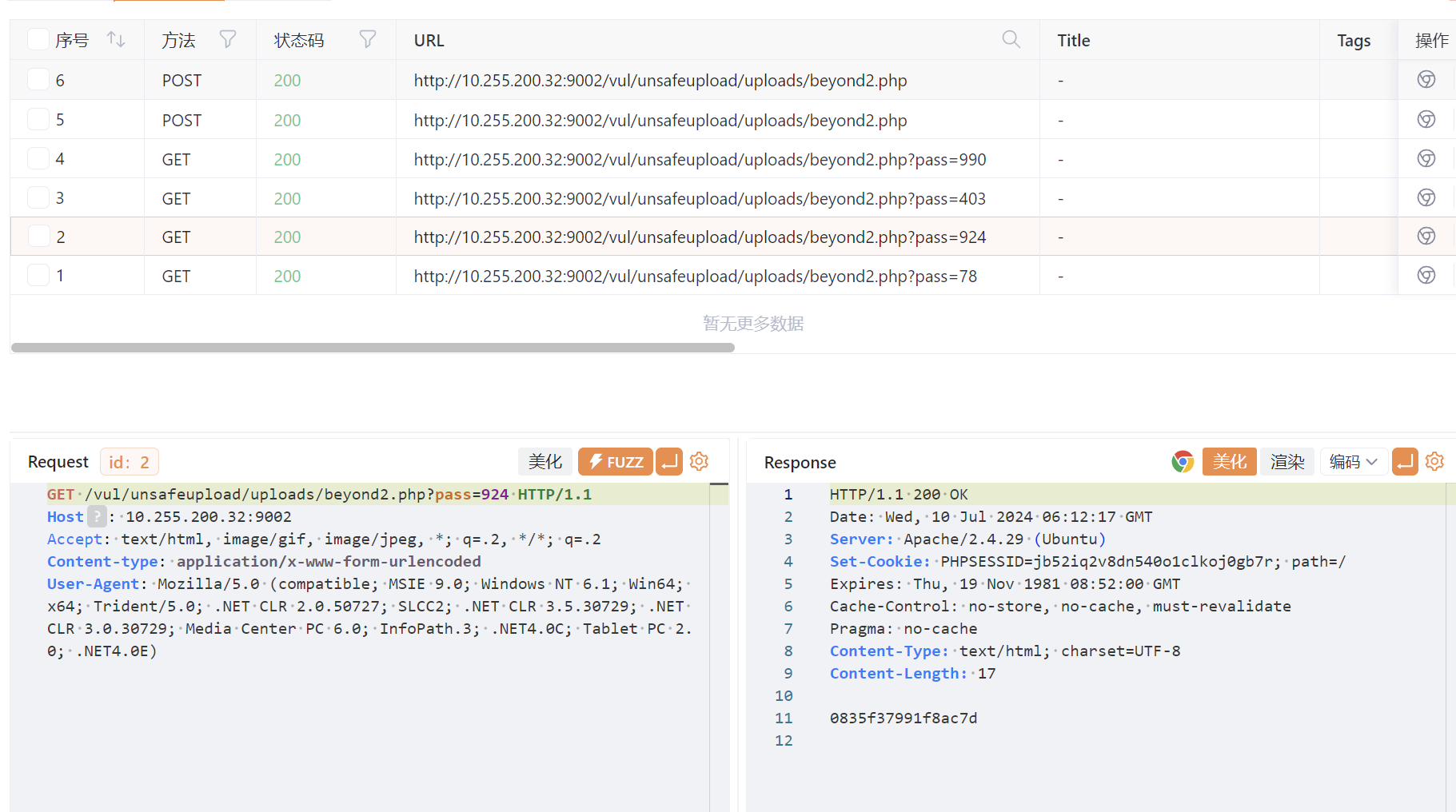
Task: Click the 渲染 render button
Action: (x=1287, y=462)
